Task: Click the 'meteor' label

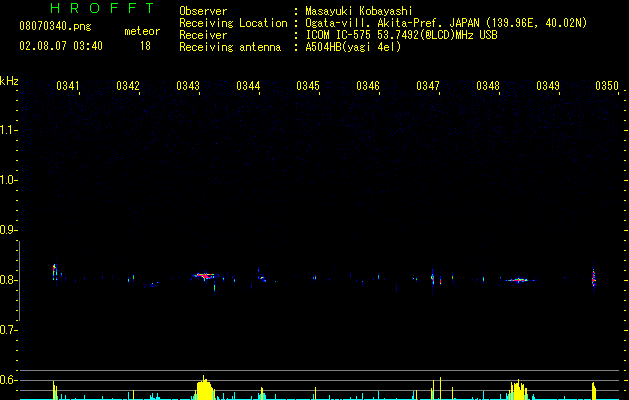Action: coord(142,31)
